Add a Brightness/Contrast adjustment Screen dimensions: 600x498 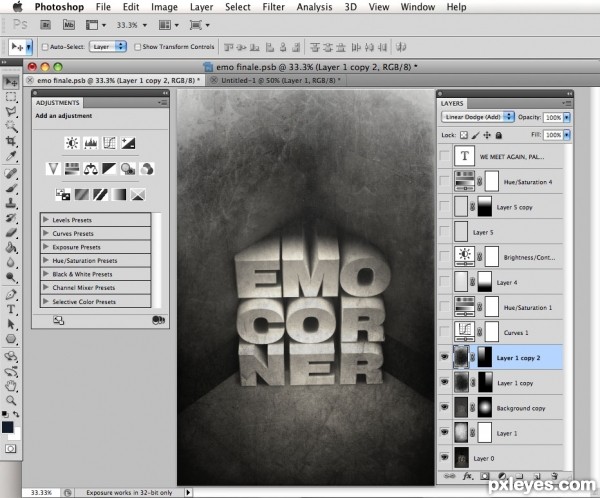point(72,143)
